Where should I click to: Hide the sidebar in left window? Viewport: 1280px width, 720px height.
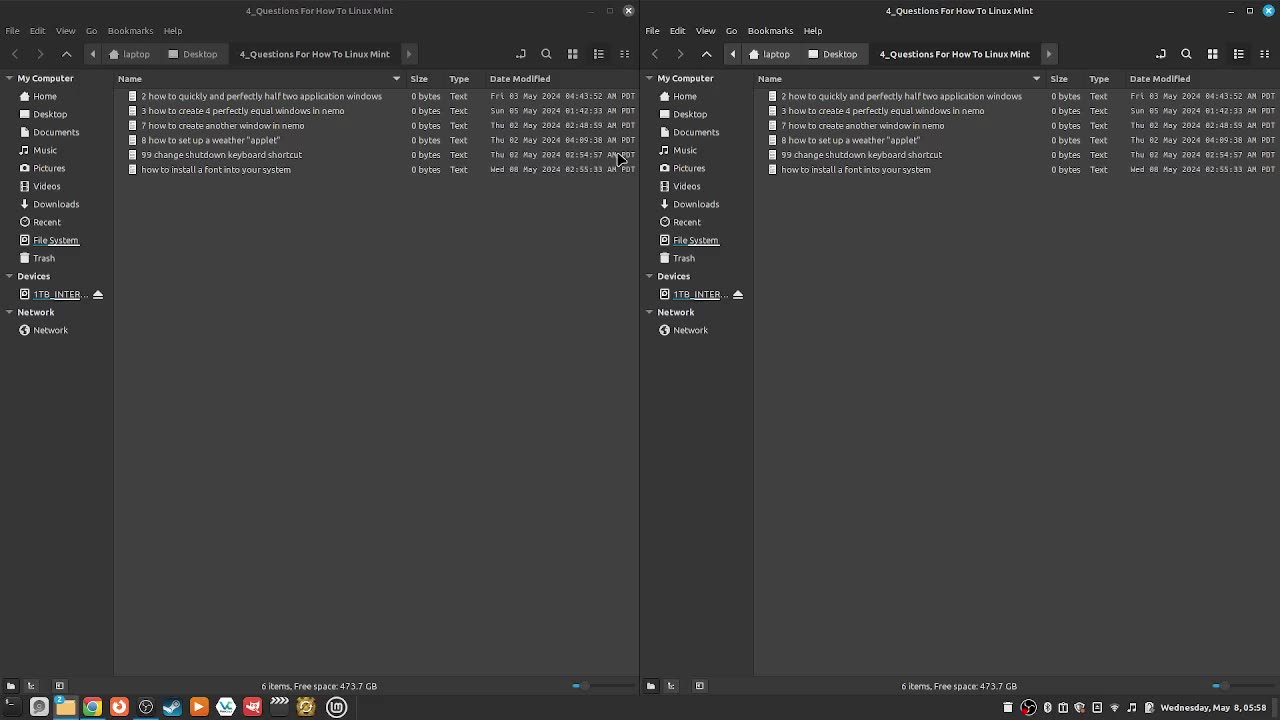[x=59, y=686]
